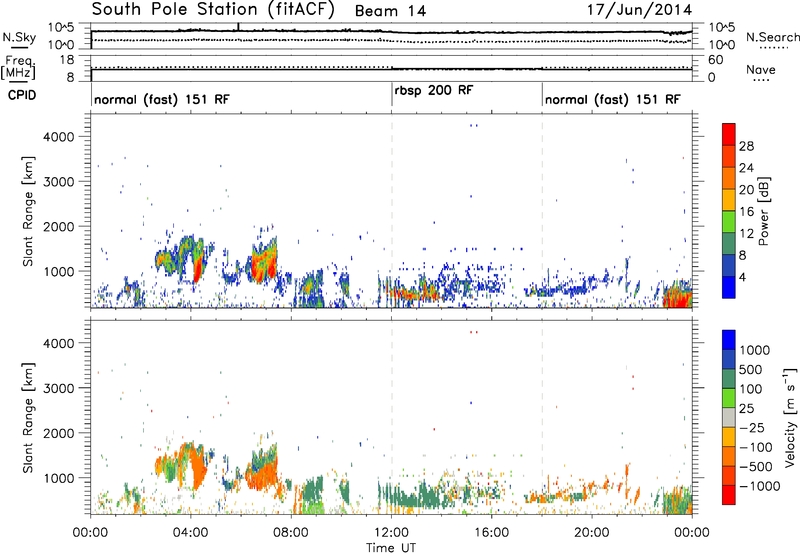Image resolution: width=800 pixels, height=554 pixels.
Task: Click the red bottom velocity colorbar segment
Action: [729, 495]
